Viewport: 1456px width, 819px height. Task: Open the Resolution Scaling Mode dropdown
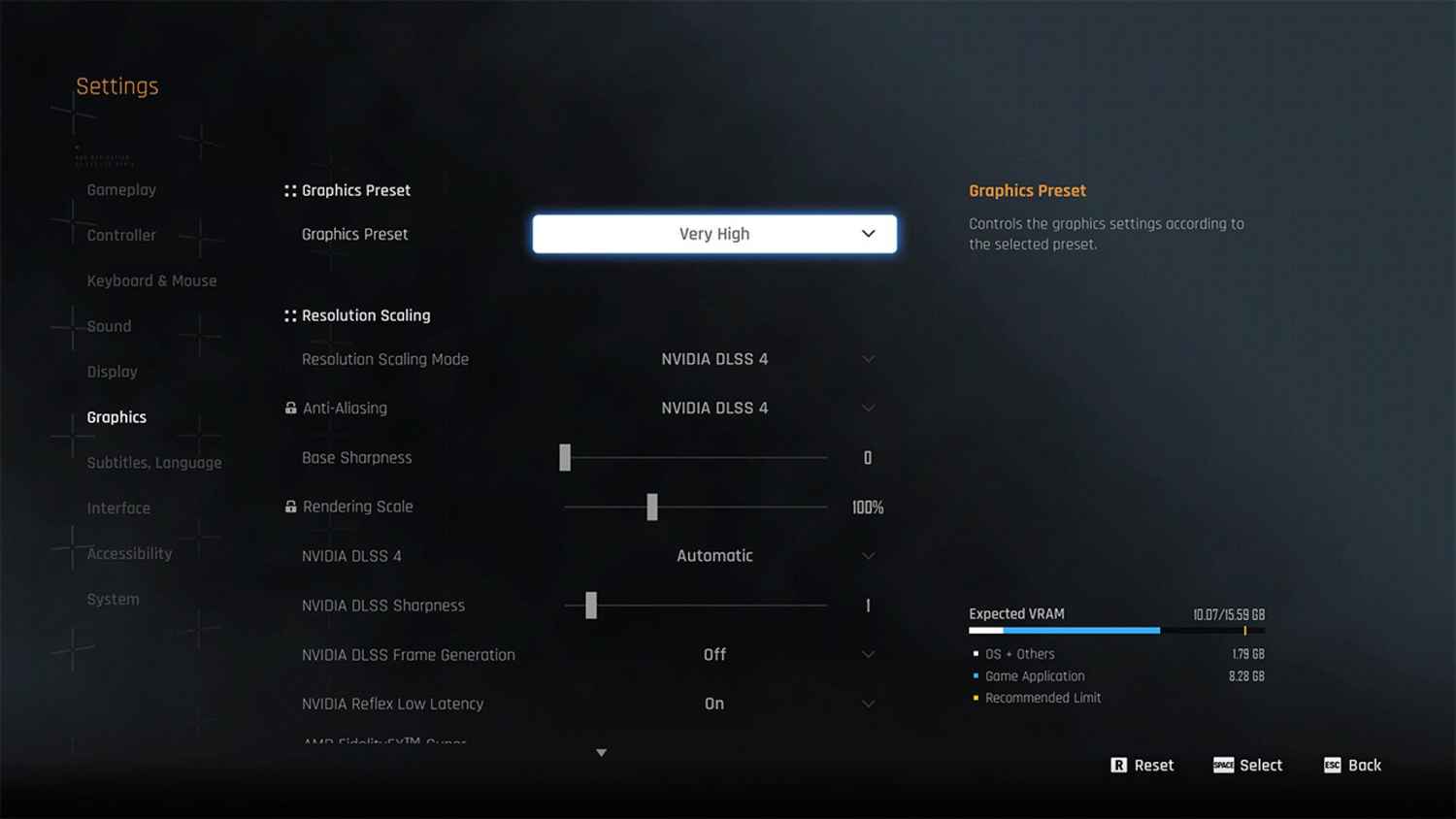click(x=714, y=359)
